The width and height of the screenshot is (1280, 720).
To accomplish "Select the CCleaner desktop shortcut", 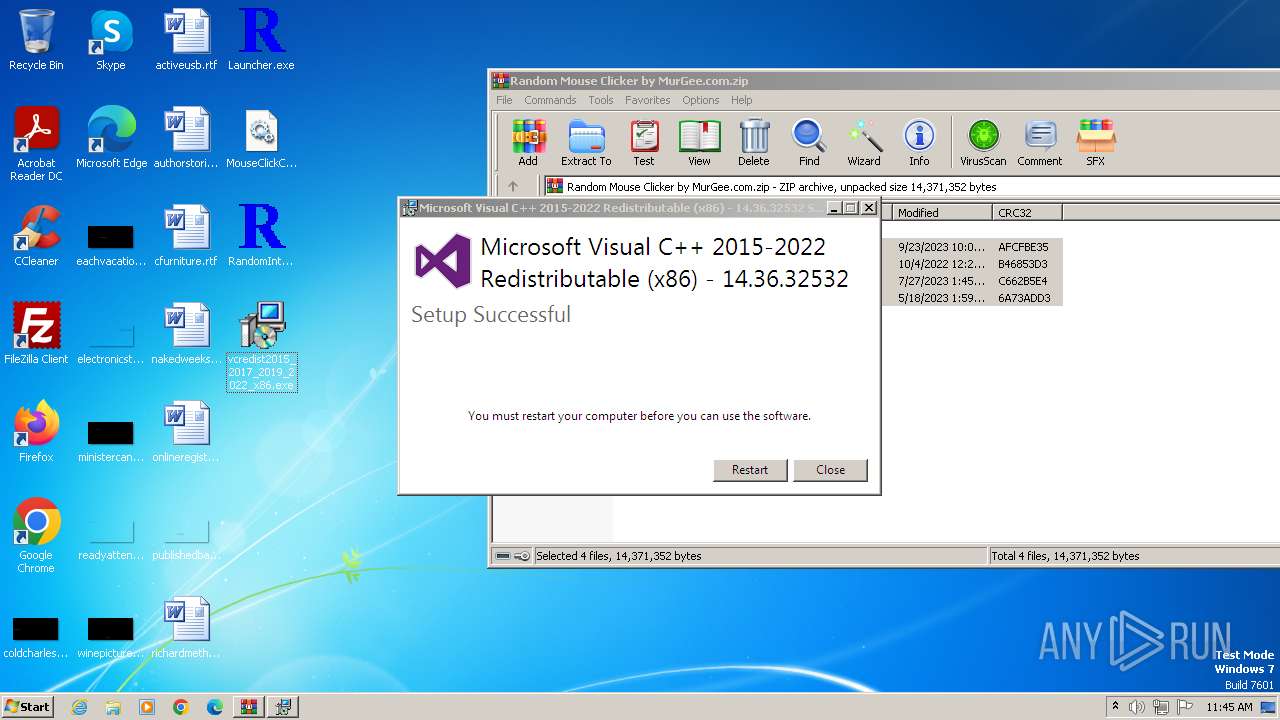I will (36, 236).
